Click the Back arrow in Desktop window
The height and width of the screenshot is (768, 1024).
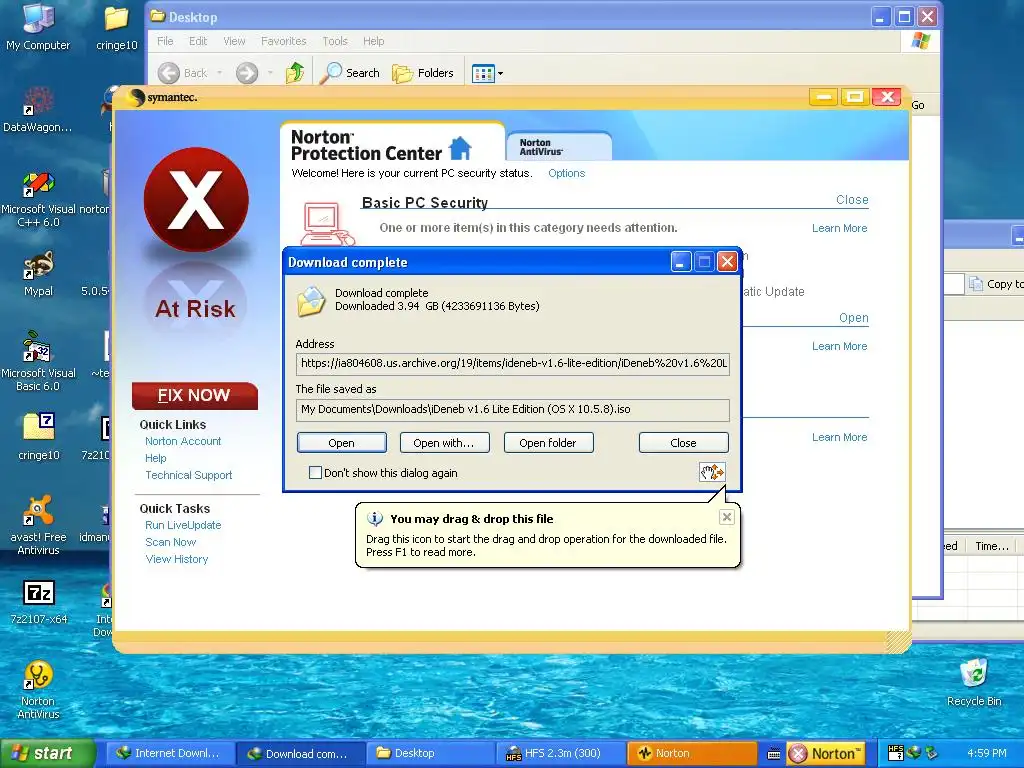pos(168,72)
